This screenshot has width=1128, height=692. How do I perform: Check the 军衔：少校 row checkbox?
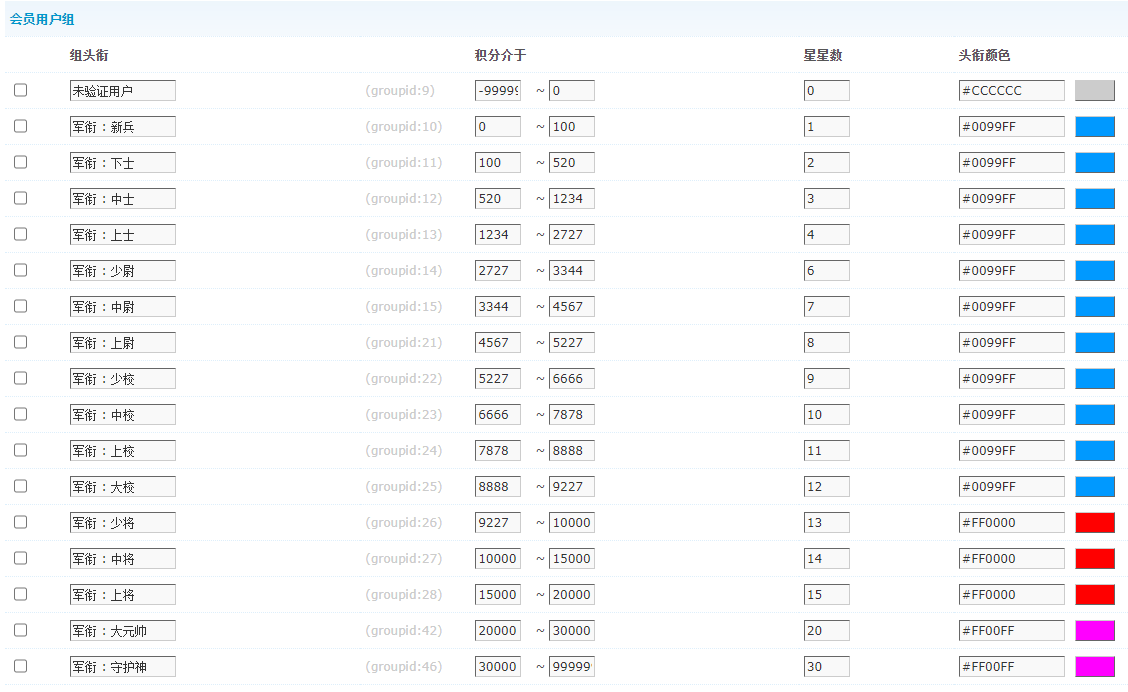[21, 378]
